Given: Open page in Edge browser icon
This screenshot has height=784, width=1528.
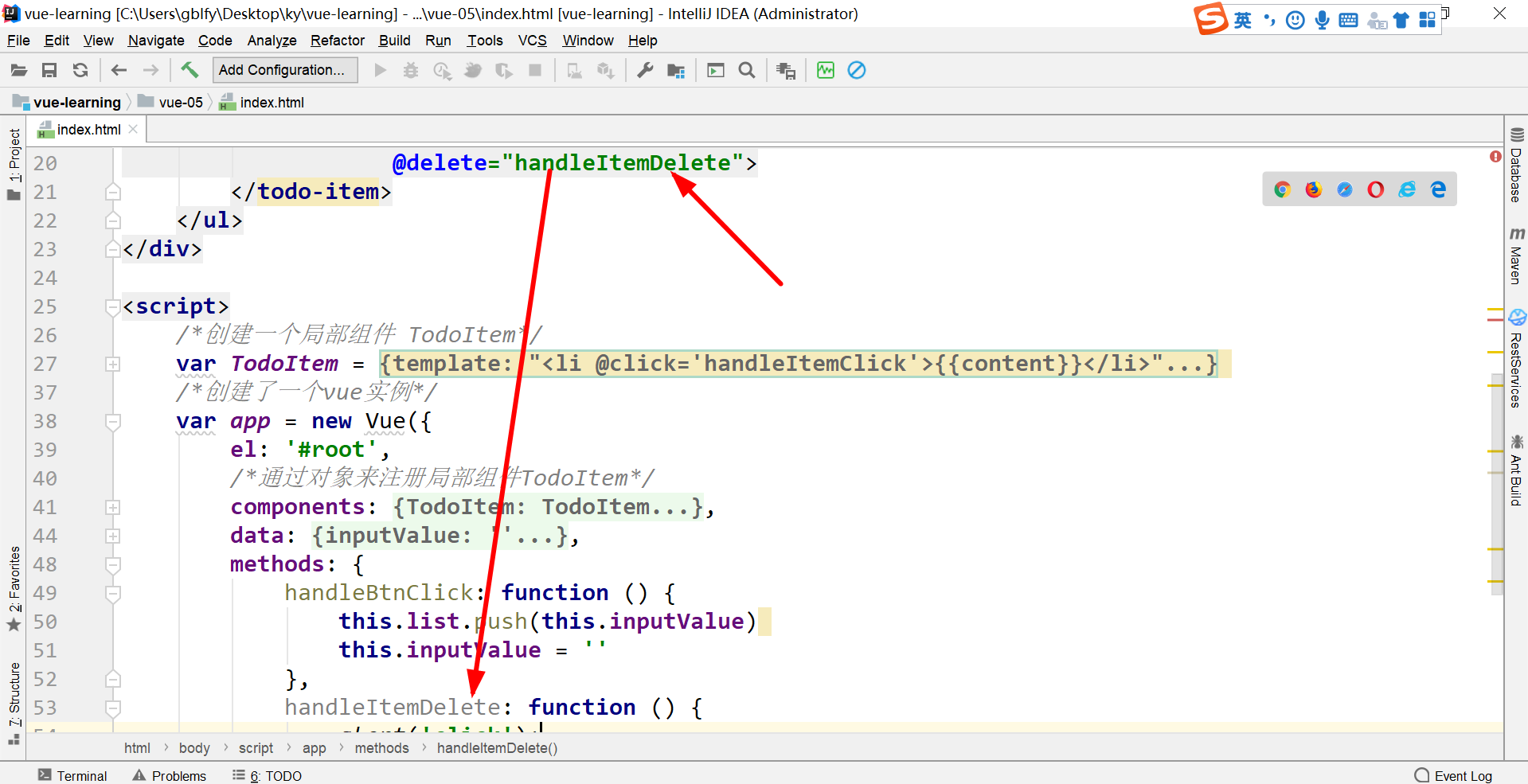Looking at the screenshot, I should [x=1438, y=189].
